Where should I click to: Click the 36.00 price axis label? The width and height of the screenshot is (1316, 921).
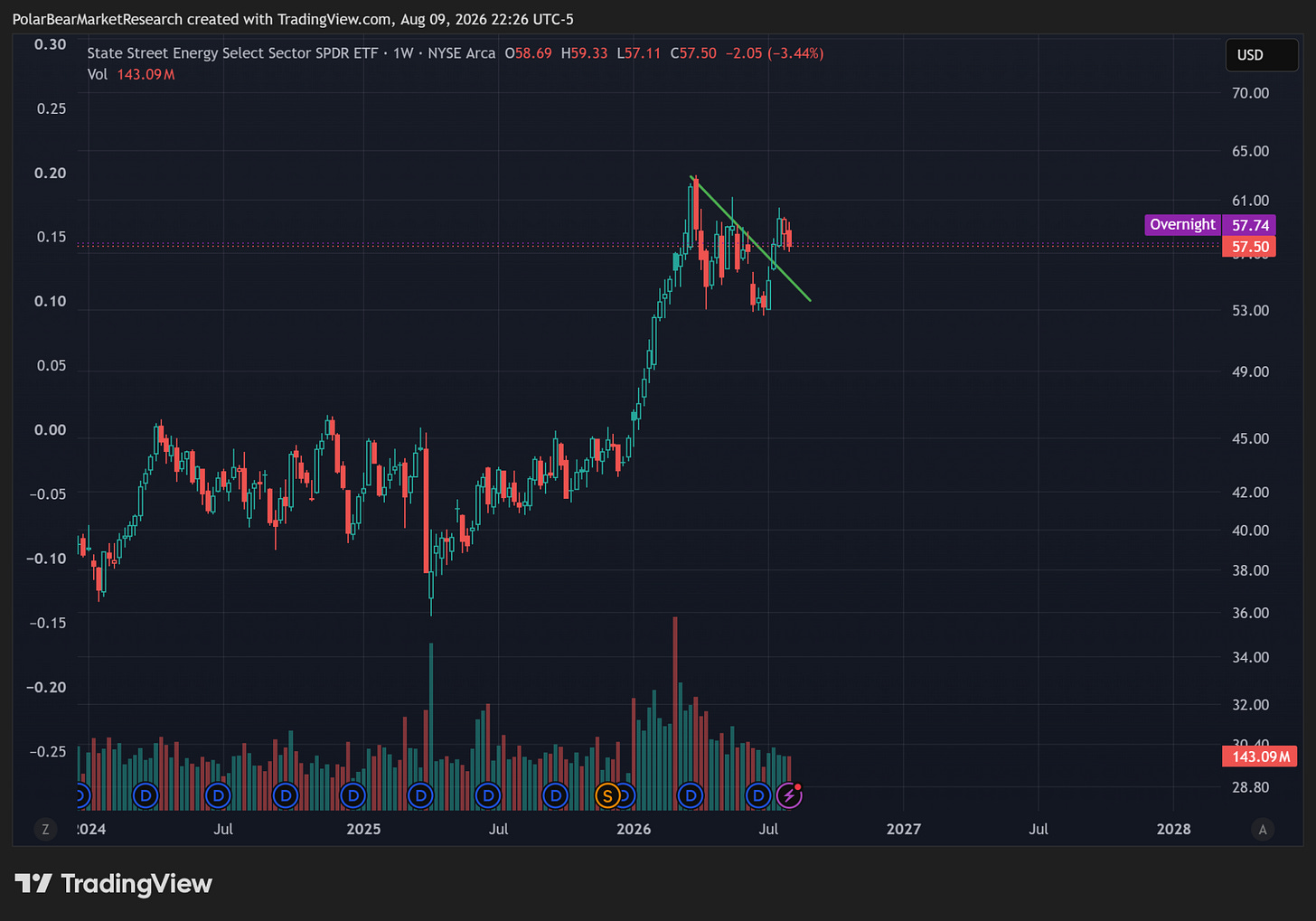click(x=1250, y=613)
